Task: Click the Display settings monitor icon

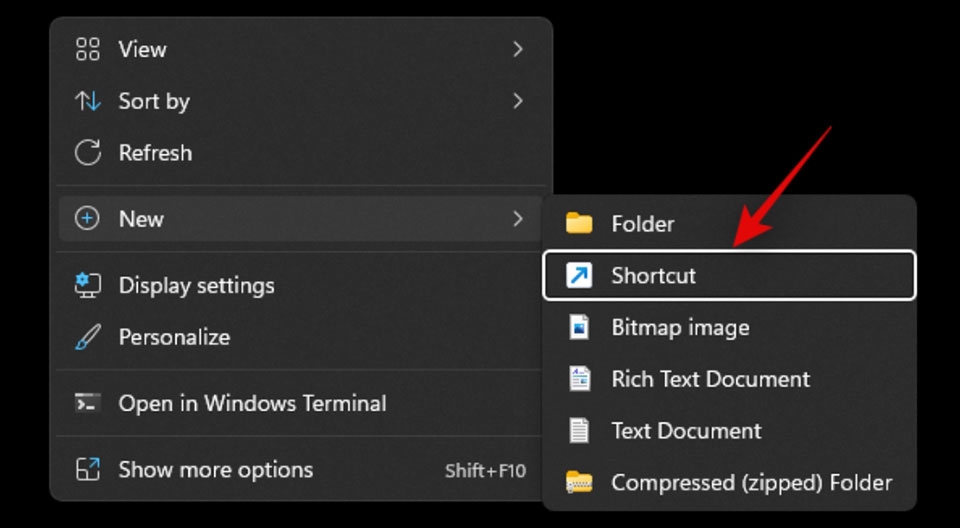Action: point(88,285)
